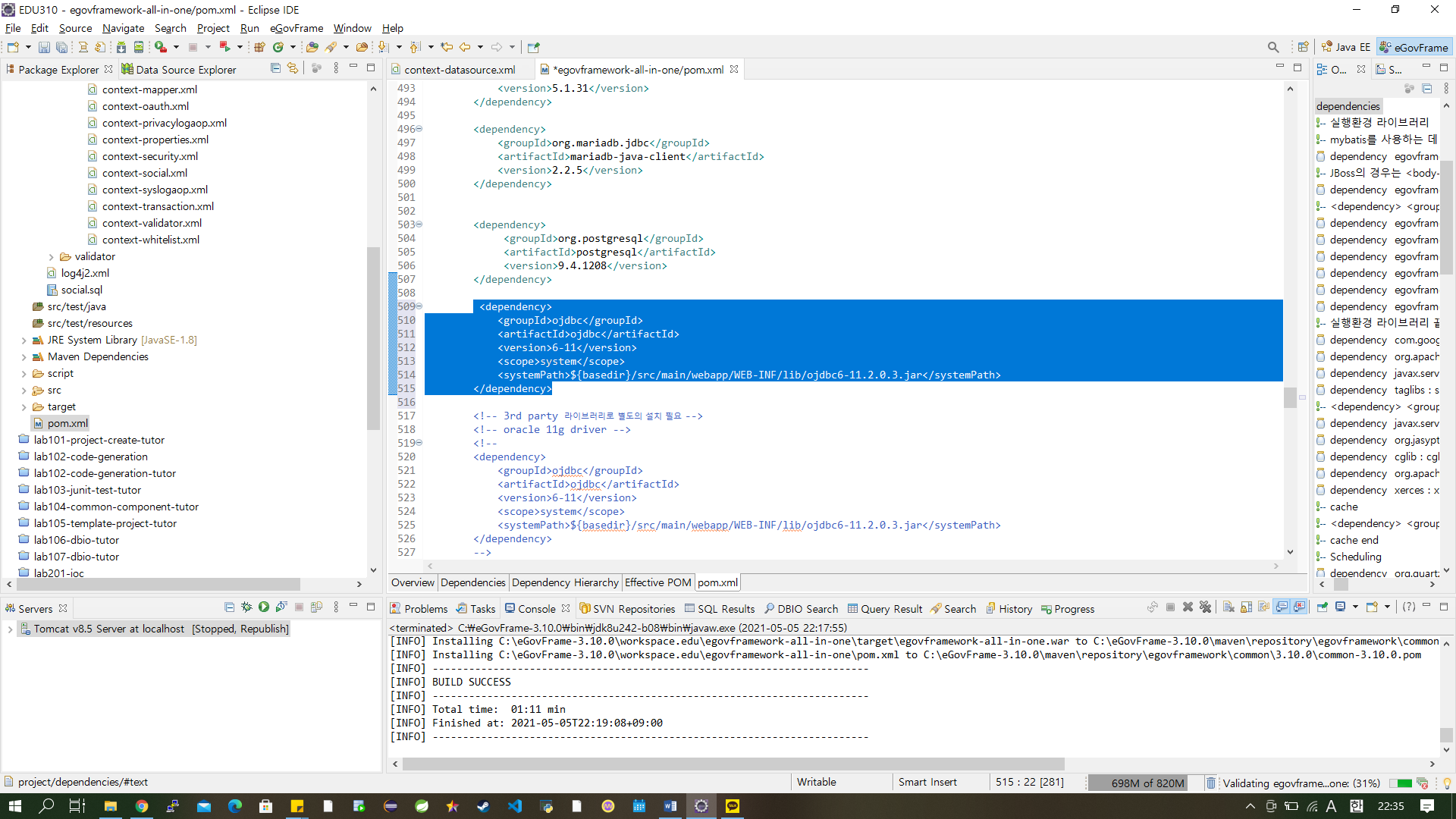The image size is (1456, 819).
Task: Click Package Explorer vertical scrollbar thumb
Action: (372, 337)
